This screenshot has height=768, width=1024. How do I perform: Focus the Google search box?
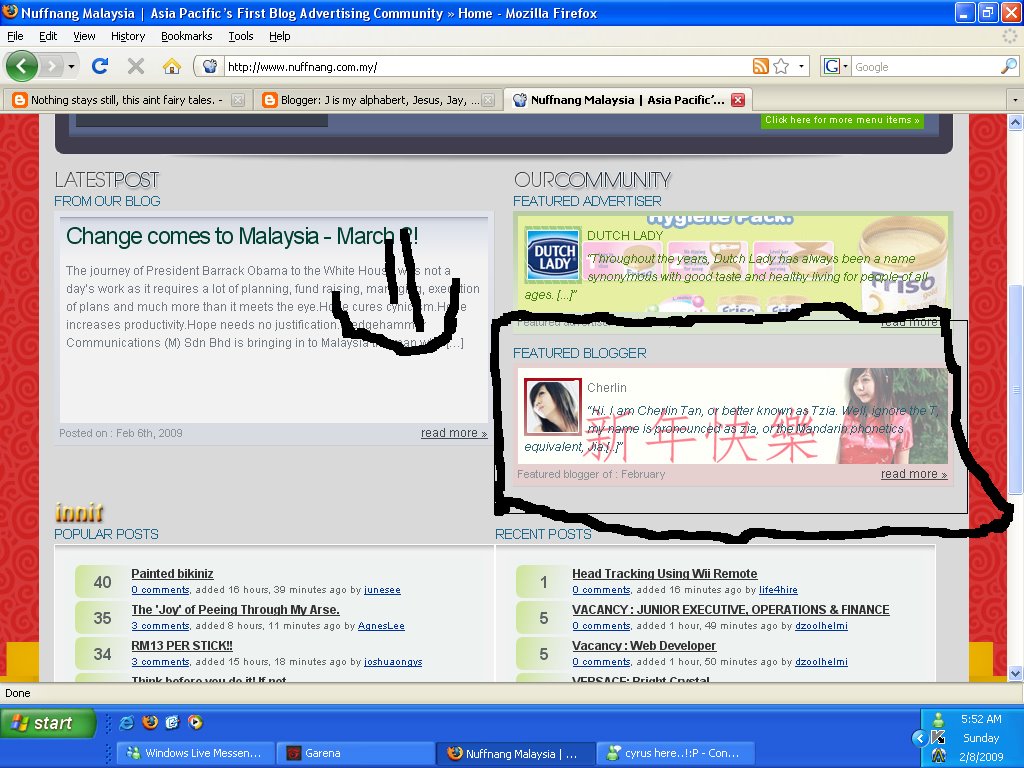point(925,66)
